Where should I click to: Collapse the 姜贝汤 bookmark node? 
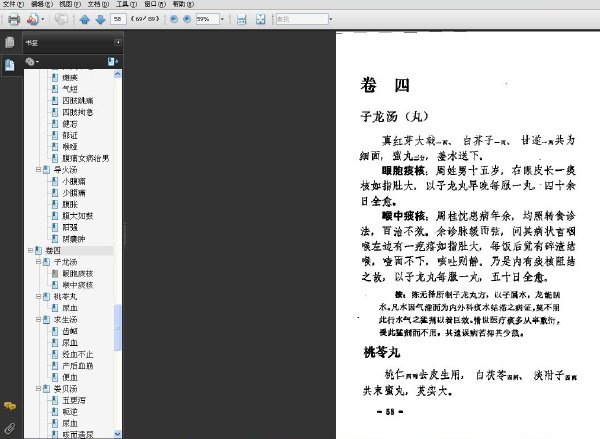(38, 388)
